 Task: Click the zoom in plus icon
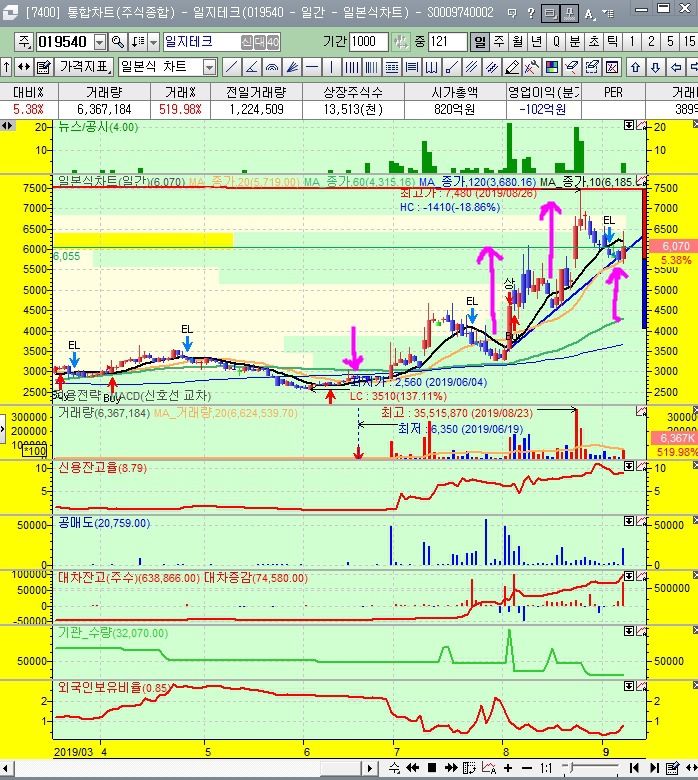(x=508, y=768)
